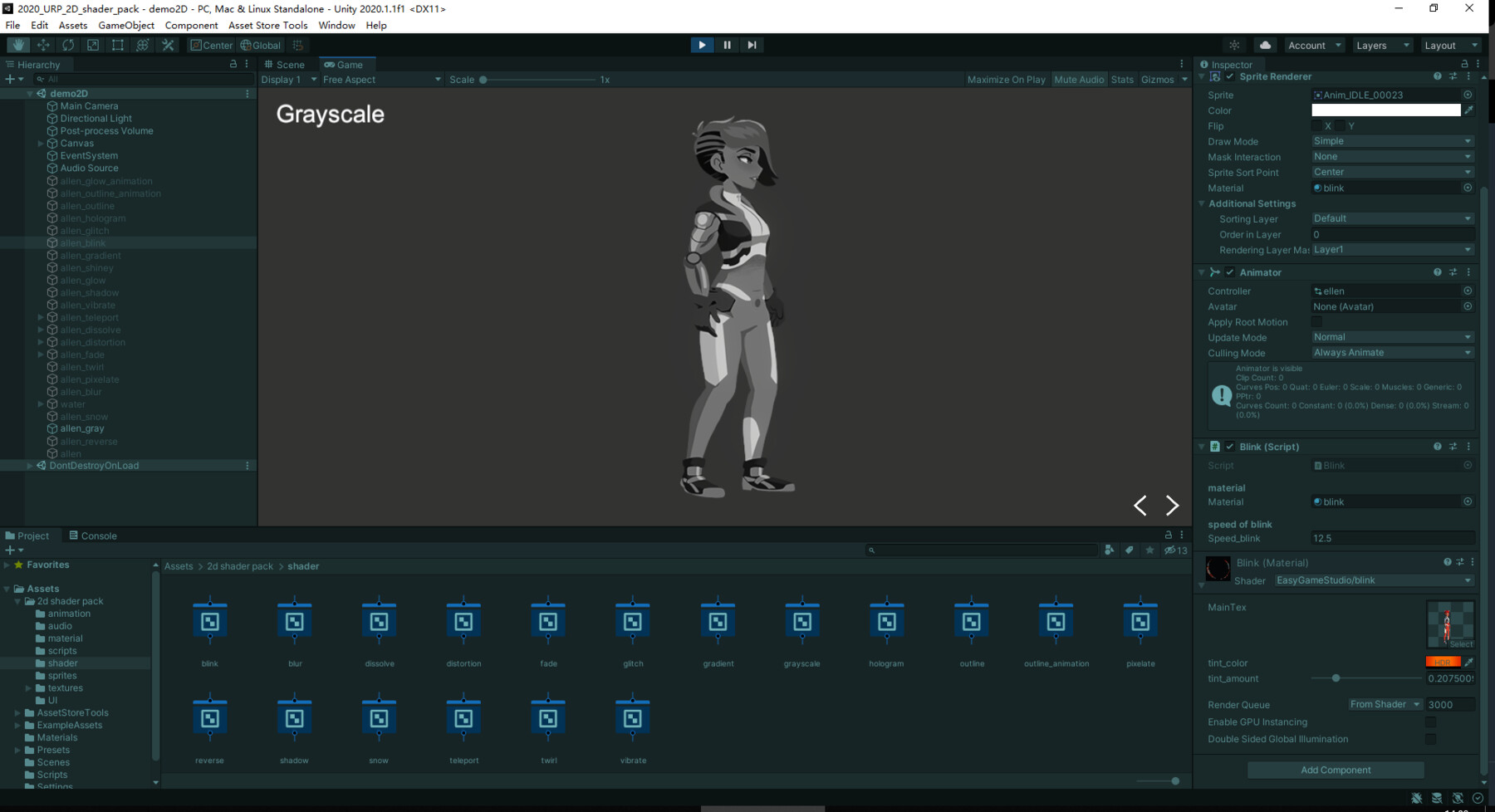Toggle the Mute Audio button
Screen dimensions: 1495x812
1079,80
